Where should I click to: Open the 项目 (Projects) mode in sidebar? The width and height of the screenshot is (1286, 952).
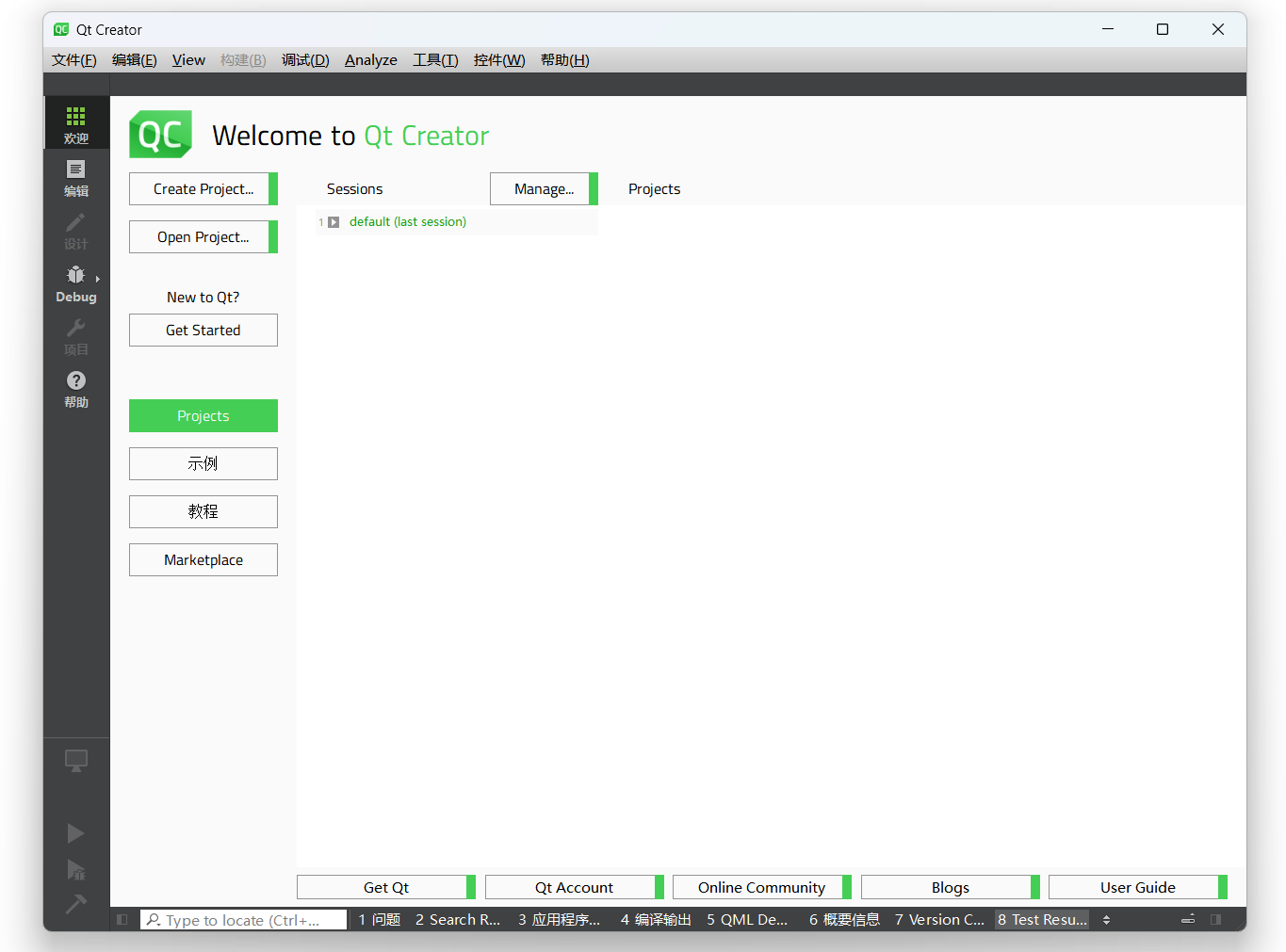76,335
